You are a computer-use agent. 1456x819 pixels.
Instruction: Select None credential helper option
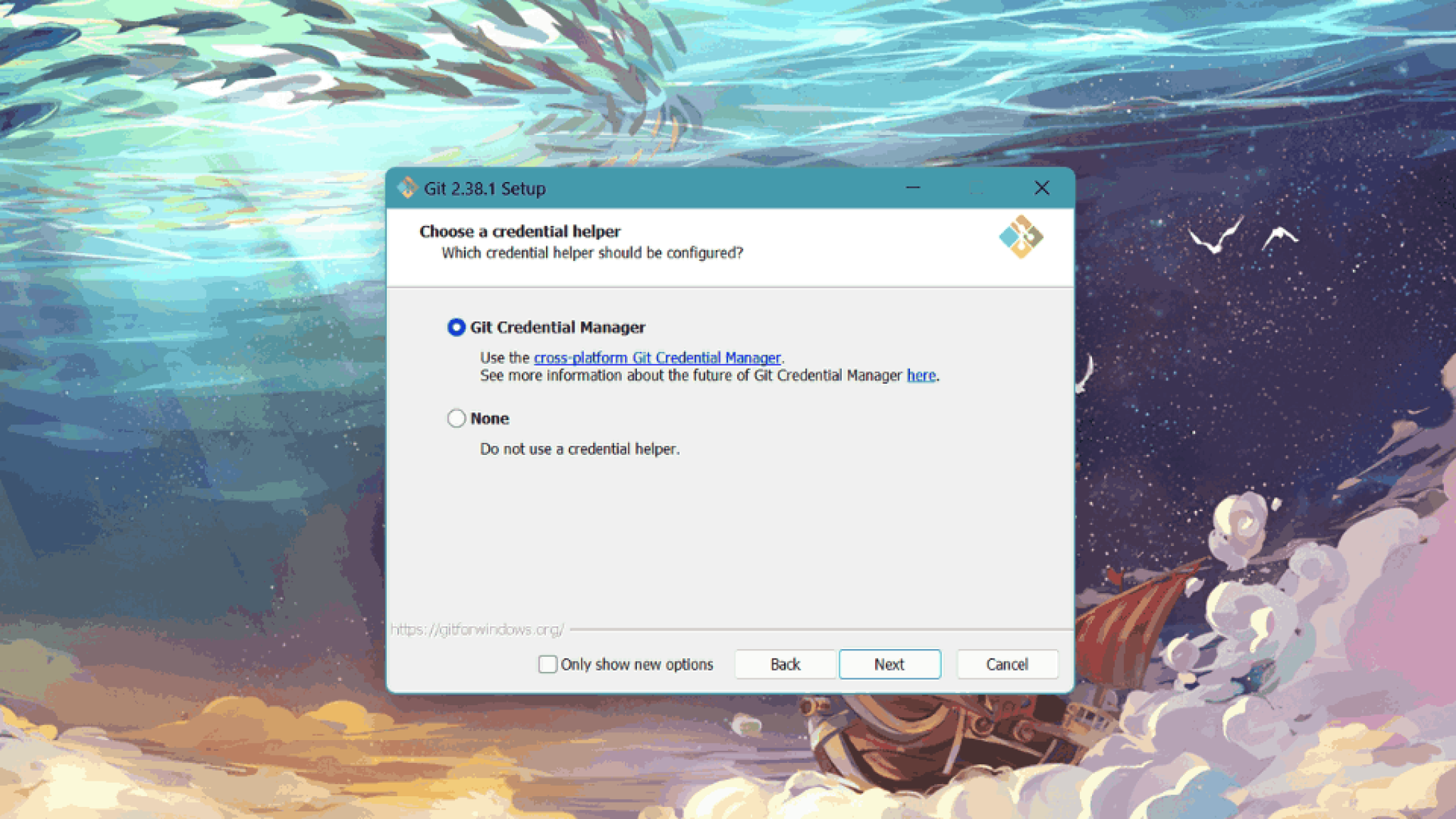[455, 419]
